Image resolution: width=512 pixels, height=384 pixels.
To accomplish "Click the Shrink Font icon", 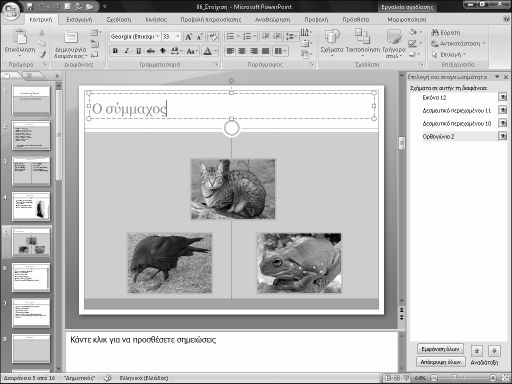I will point(199,37).
